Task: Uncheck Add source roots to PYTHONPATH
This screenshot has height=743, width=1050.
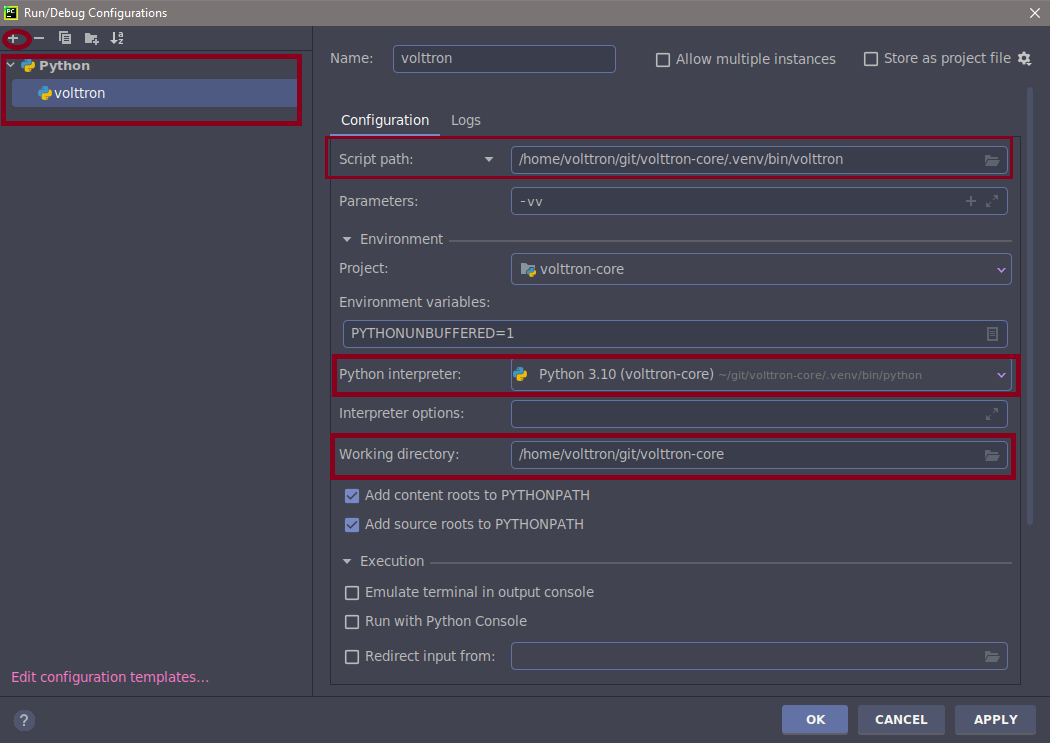Action: click(352, 525)
